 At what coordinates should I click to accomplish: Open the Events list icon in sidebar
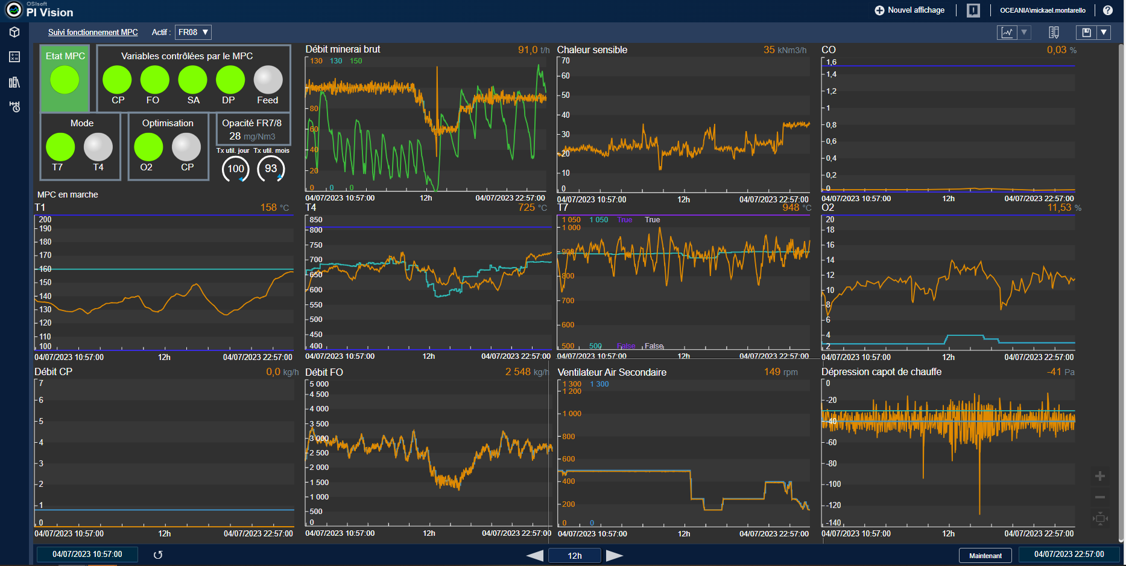click(14, 57)
